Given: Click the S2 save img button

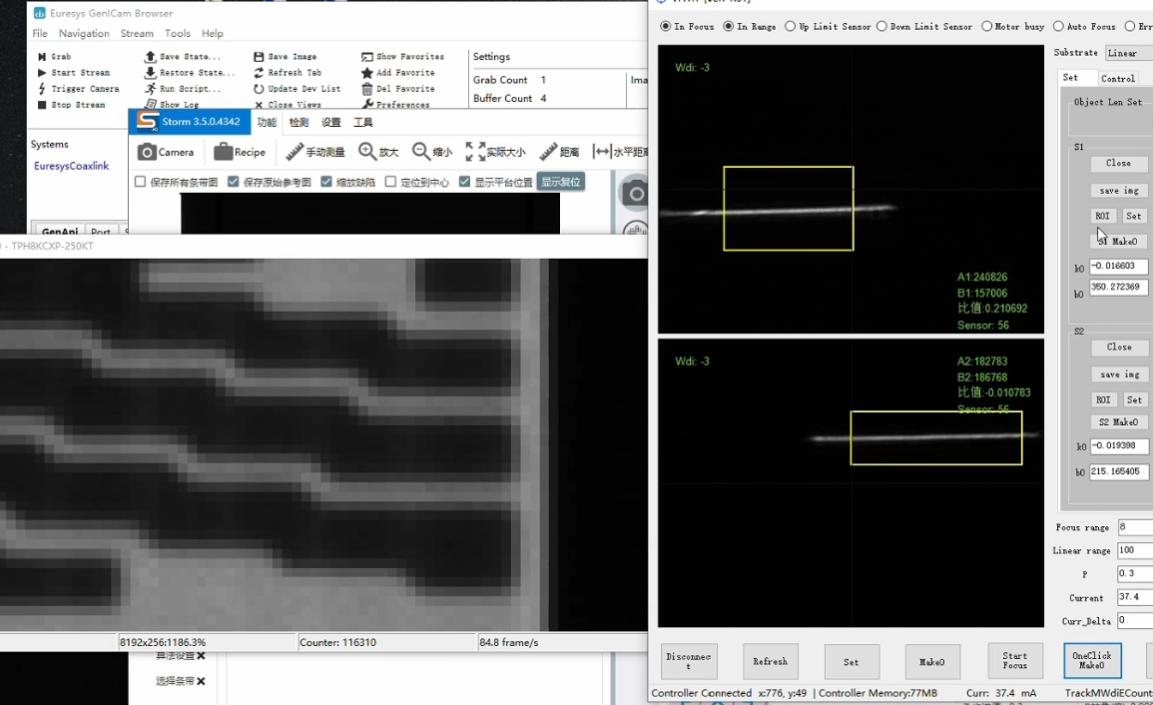Looking at the screenshot, I should 1118,374.
